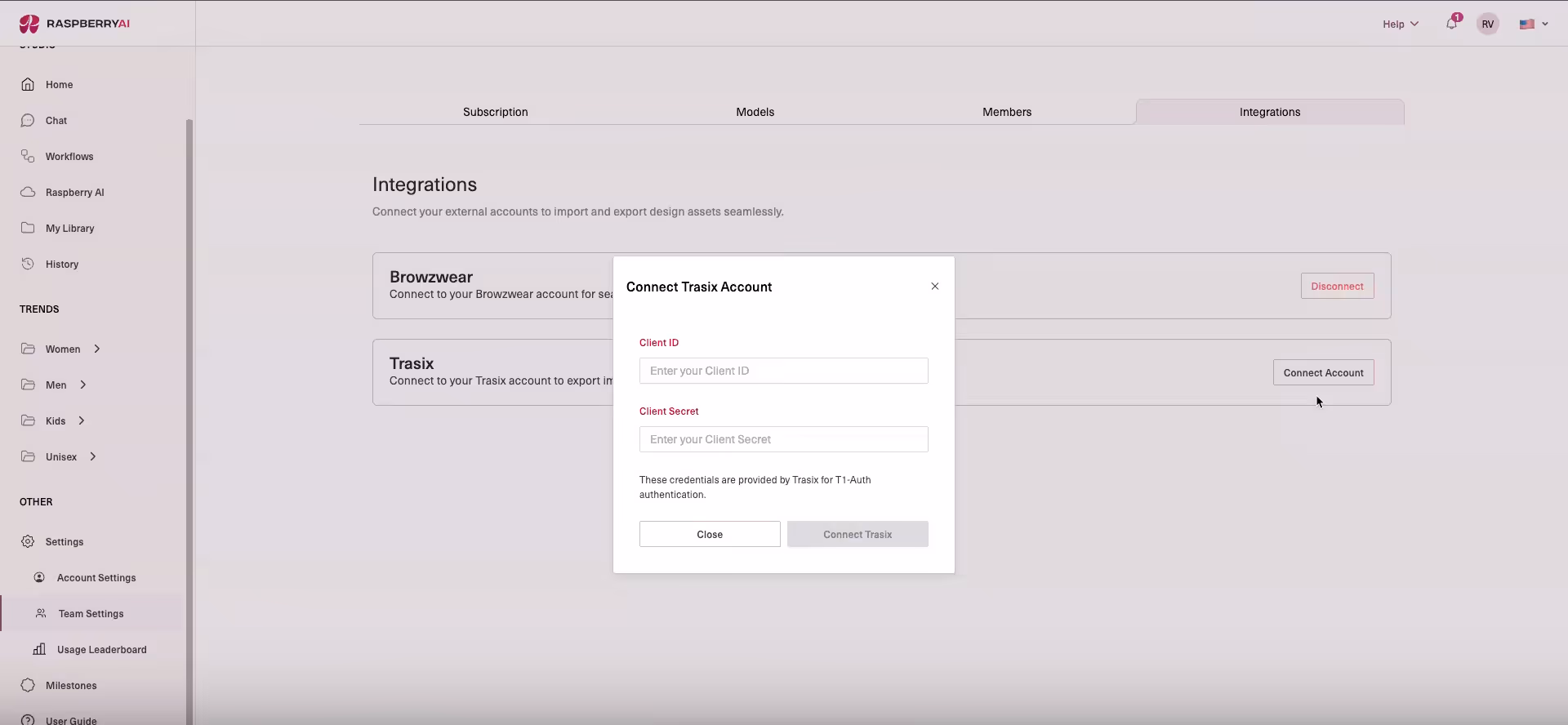The image size is (1568, 725).
Task: Open the Workflows label in sidebar
Action: (69, 156)
